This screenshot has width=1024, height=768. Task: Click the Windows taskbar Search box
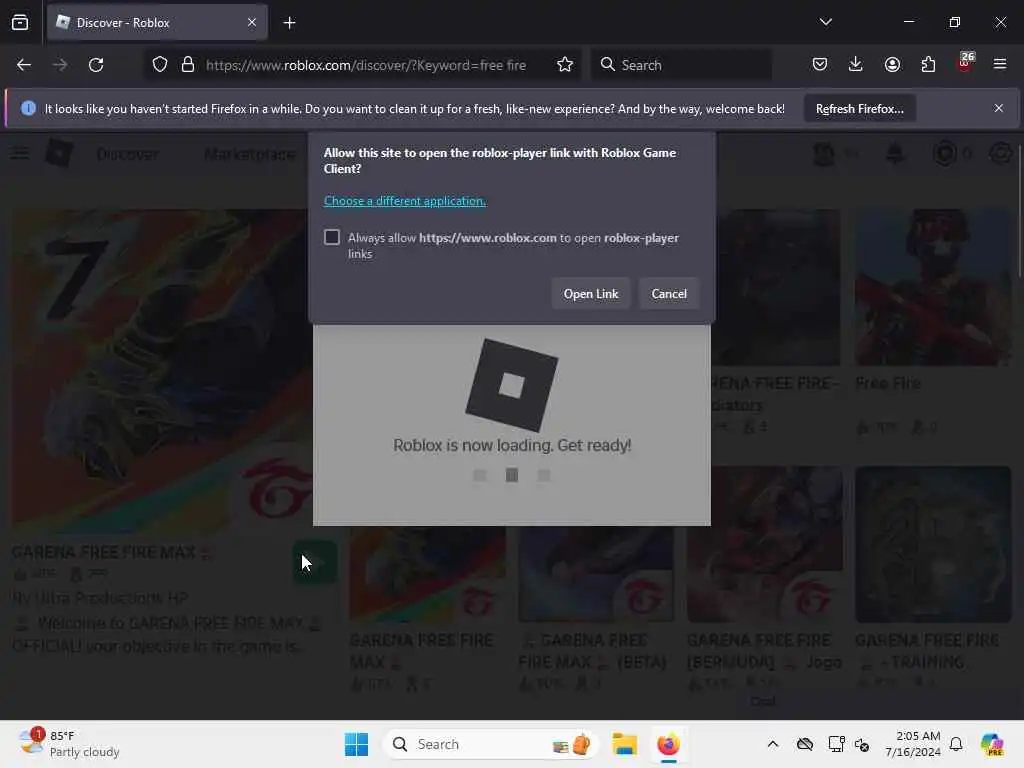pos(490,744)
